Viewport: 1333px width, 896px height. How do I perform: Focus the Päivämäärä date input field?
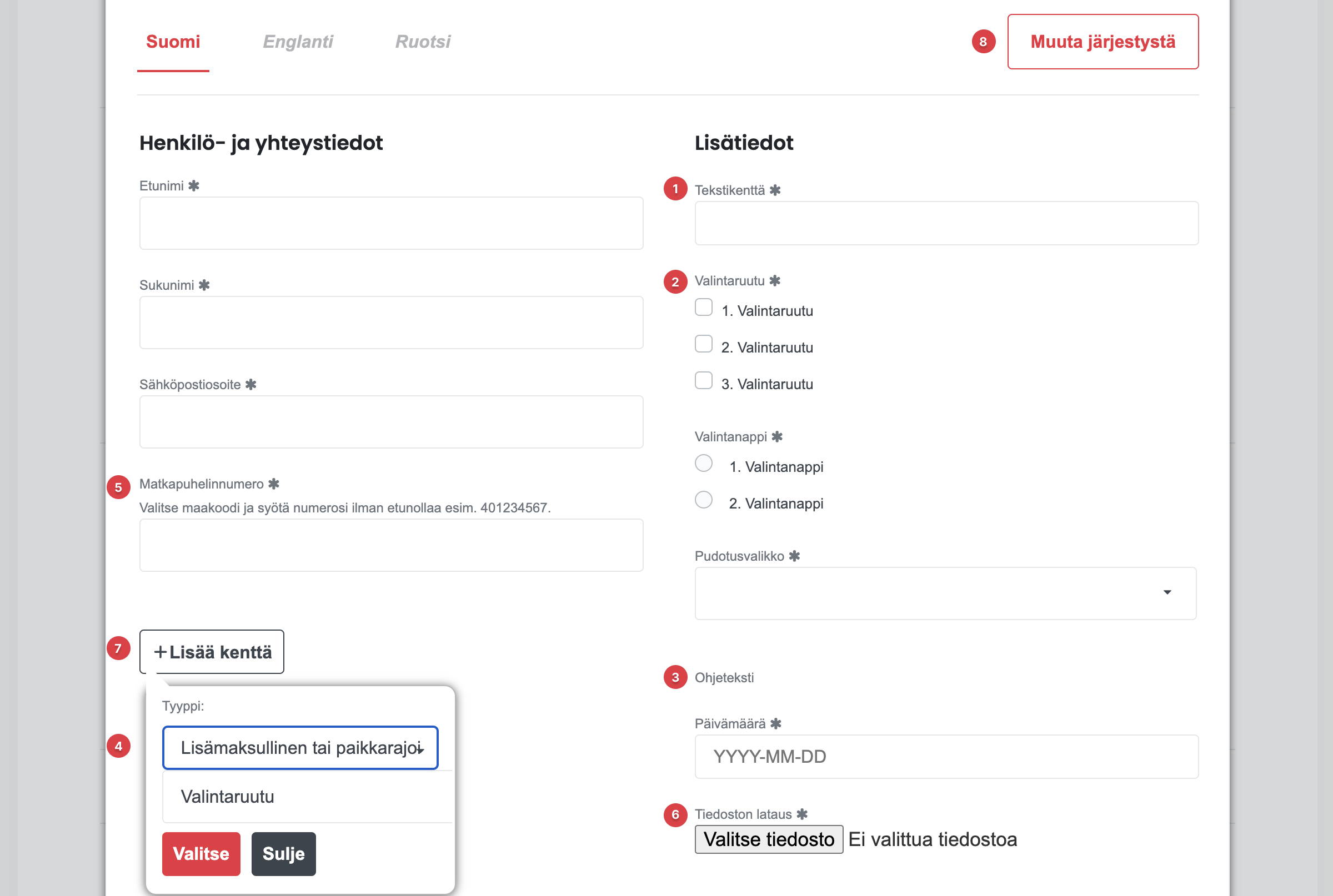946,757
